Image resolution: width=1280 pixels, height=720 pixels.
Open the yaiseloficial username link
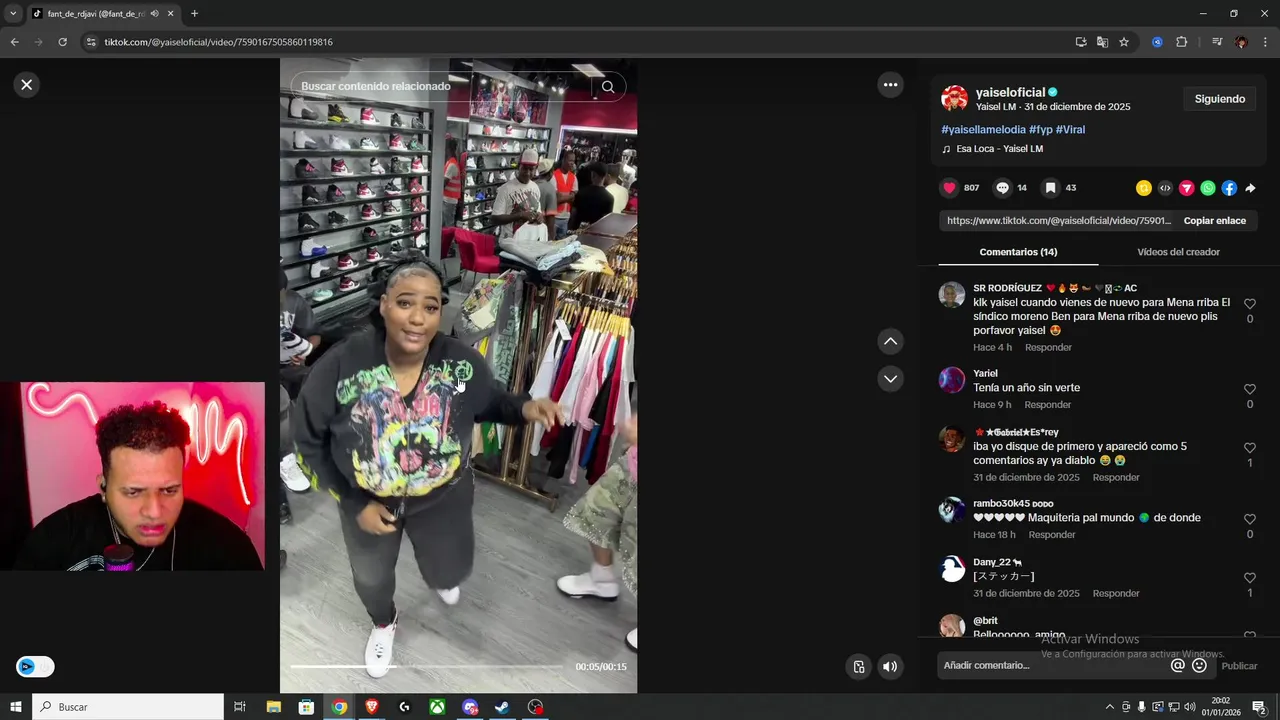point(1010,92)
